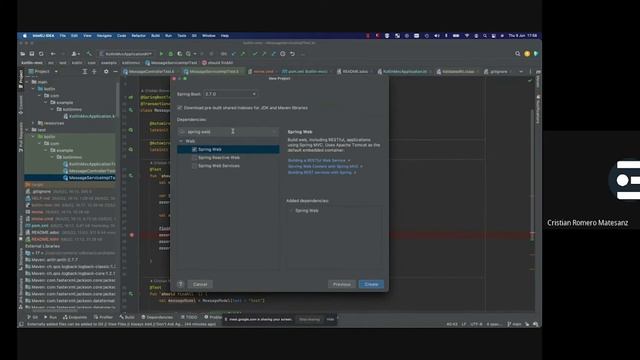Viewport: 640px width, 360px height.
Task: Switch to the MessageControllerTest editor tab
Action: click(151, 71)
